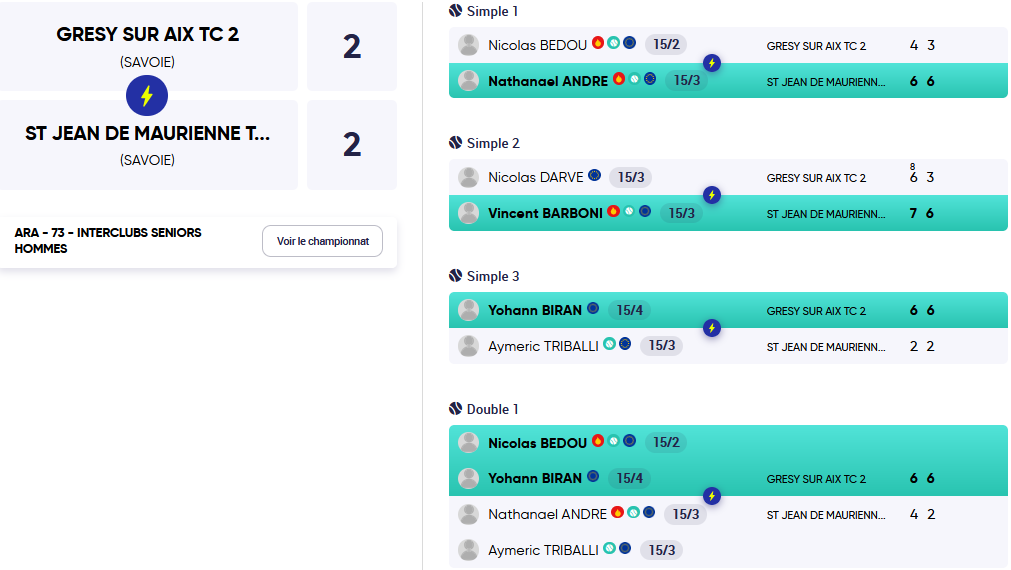Click the lightning bolt icon between team names
This screenshot has height=570, width=1011.
pos(147,95)
